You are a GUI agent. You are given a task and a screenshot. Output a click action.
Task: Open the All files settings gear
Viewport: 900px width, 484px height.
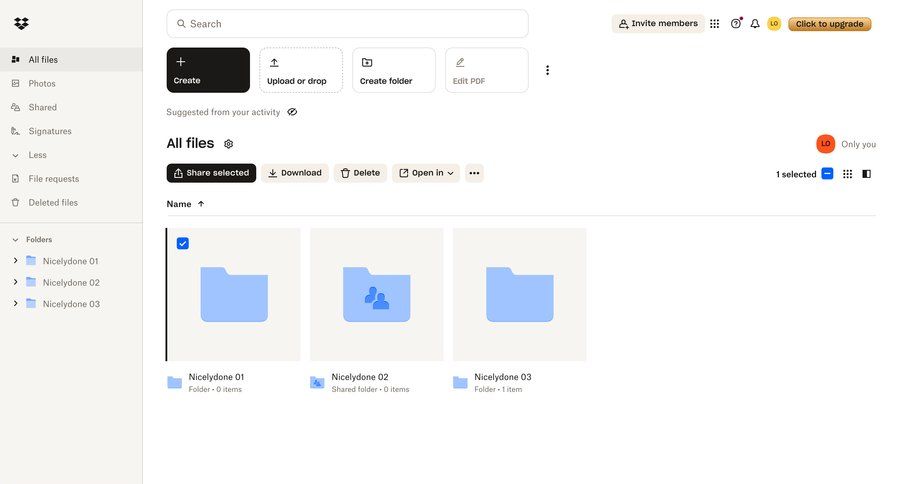(228, 144)
